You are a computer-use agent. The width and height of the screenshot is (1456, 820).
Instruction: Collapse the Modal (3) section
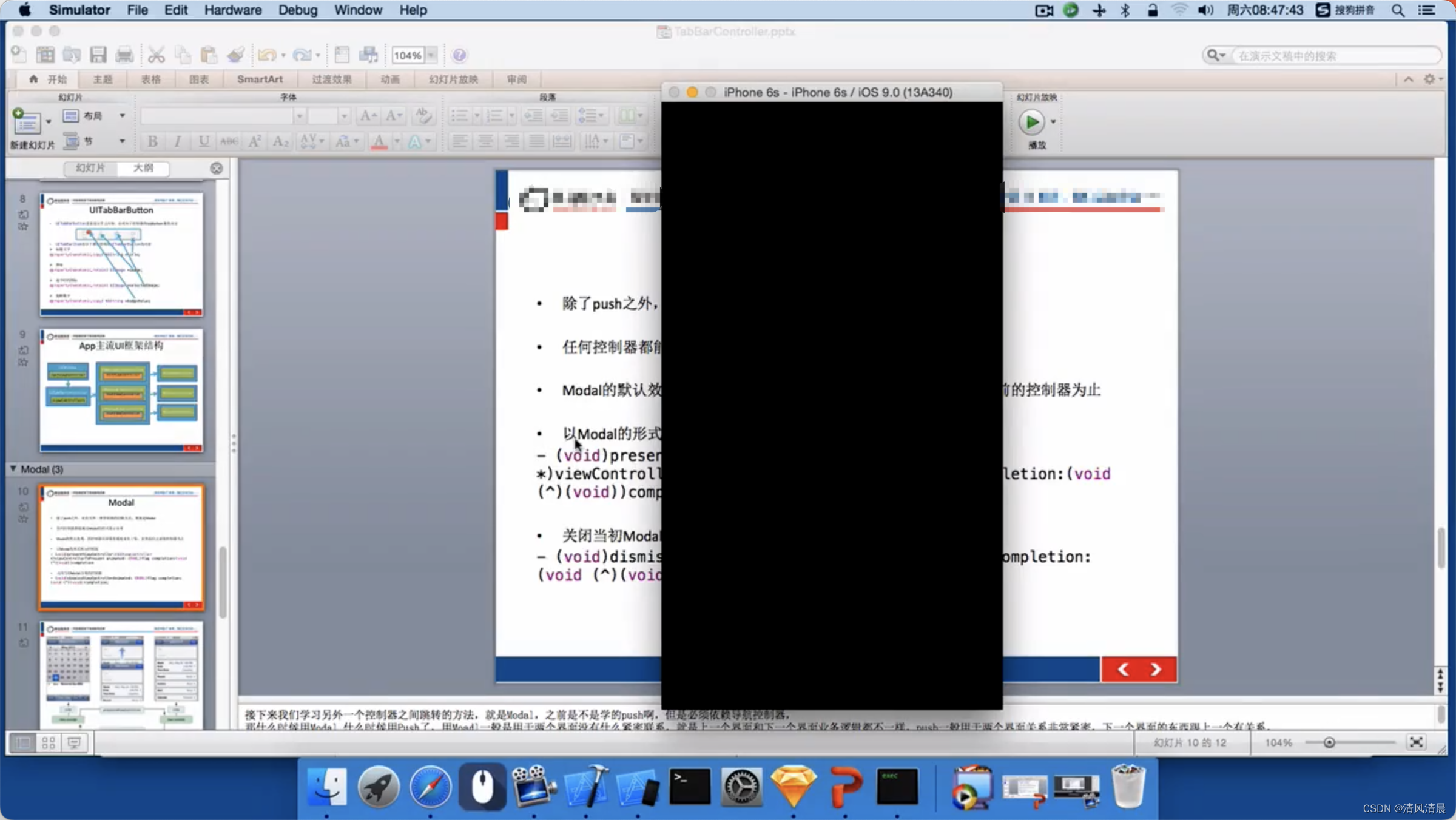pos(13,469)
